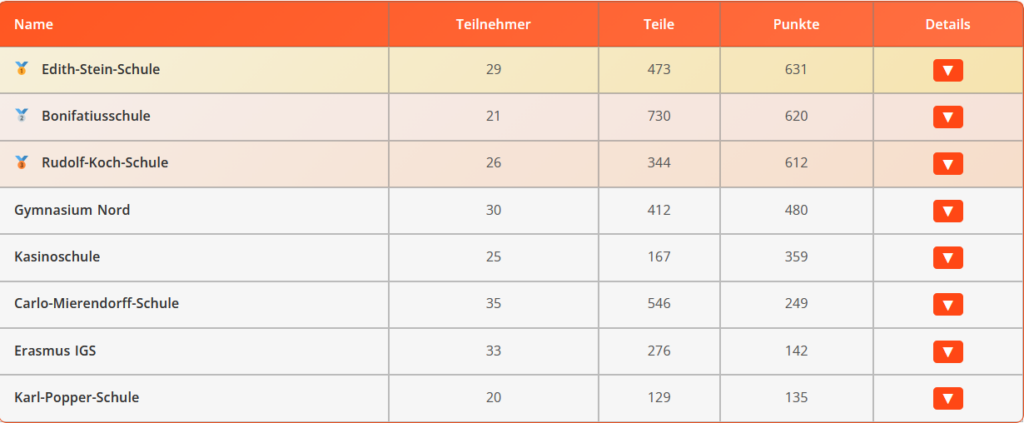Expand the Kasinoschule details row
This screenshot has width=1024, height=423.
point(948,258)
